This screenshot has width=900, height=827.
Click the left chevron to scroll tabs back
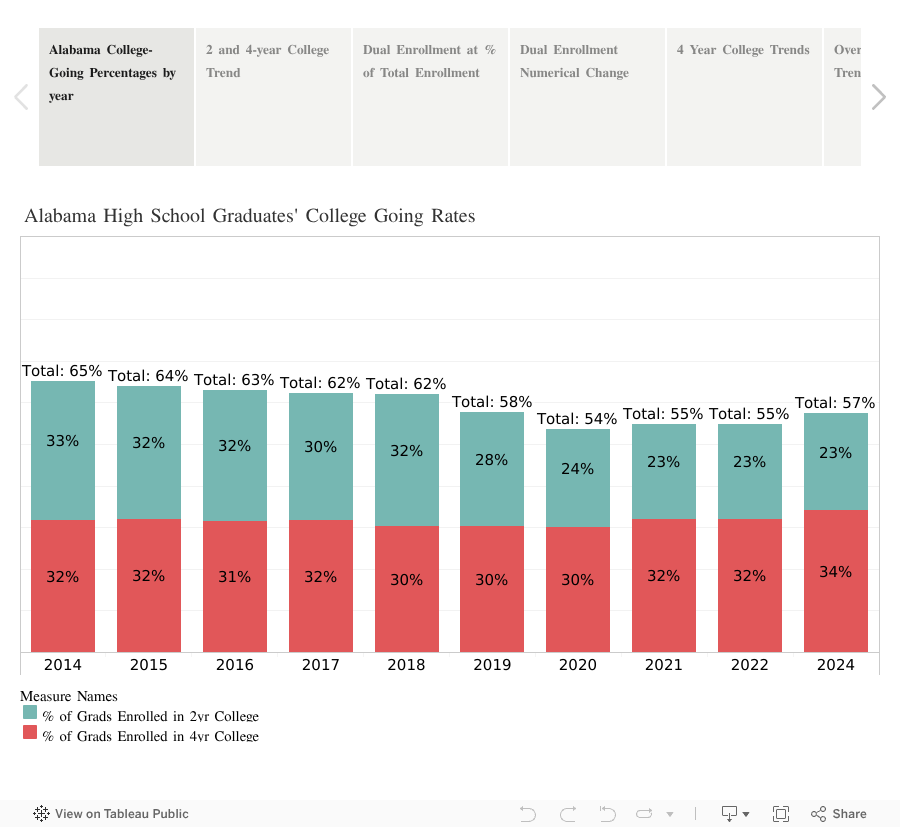tap(20, 96)
